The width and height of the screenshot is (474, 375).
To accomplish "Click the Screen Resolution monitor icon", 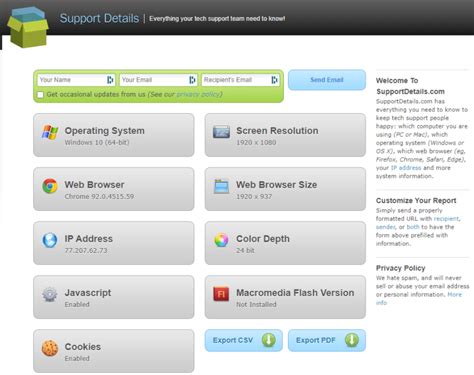I will click(x=221, y=132).
